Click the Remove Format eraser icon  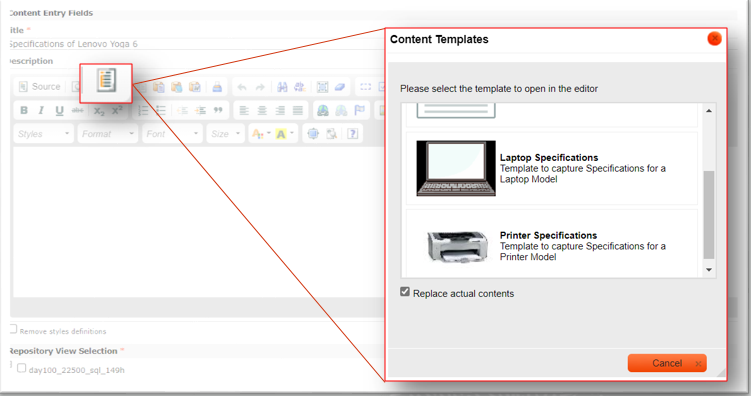(340, 87)
